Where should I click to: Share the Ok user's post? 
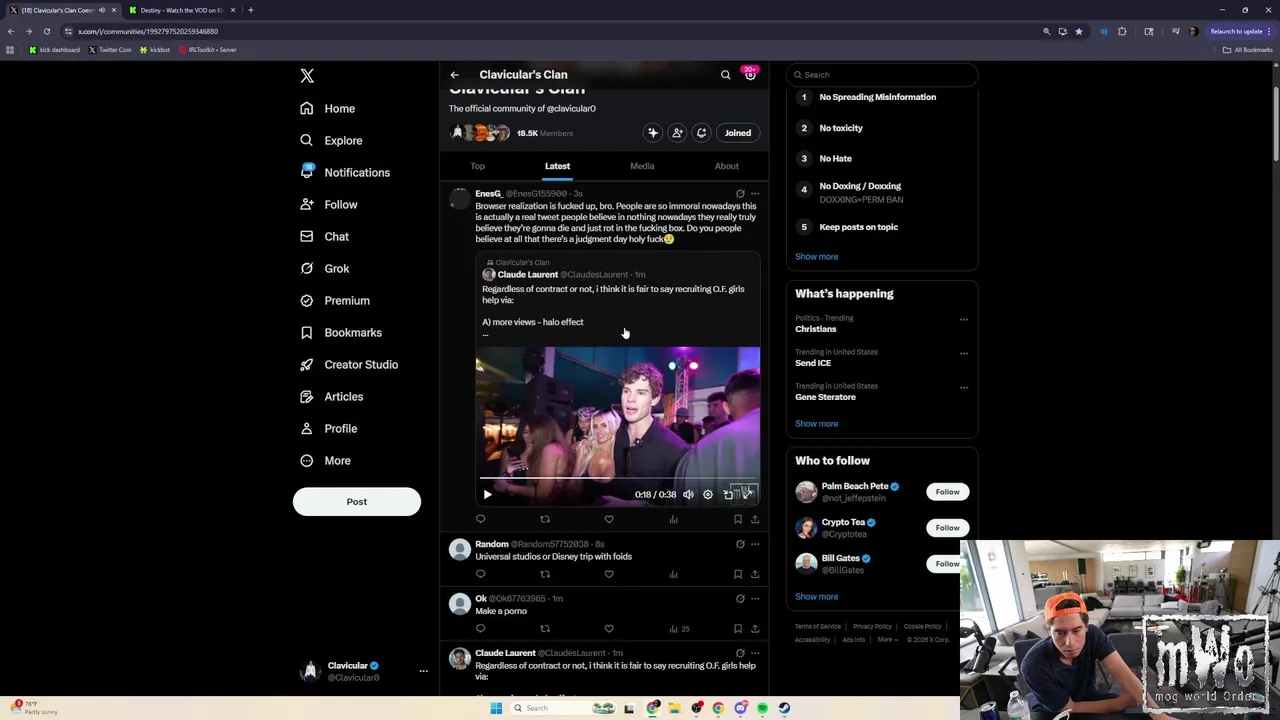click(755, 629)
